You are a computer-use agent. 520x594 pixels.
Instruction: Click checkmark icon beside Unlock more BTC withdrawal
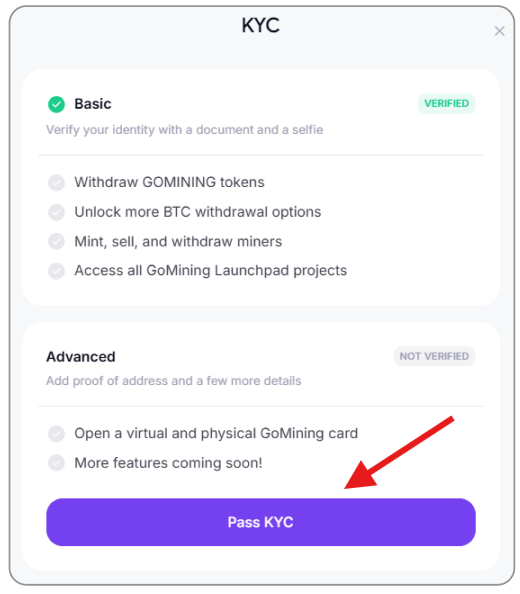[56, 212]
